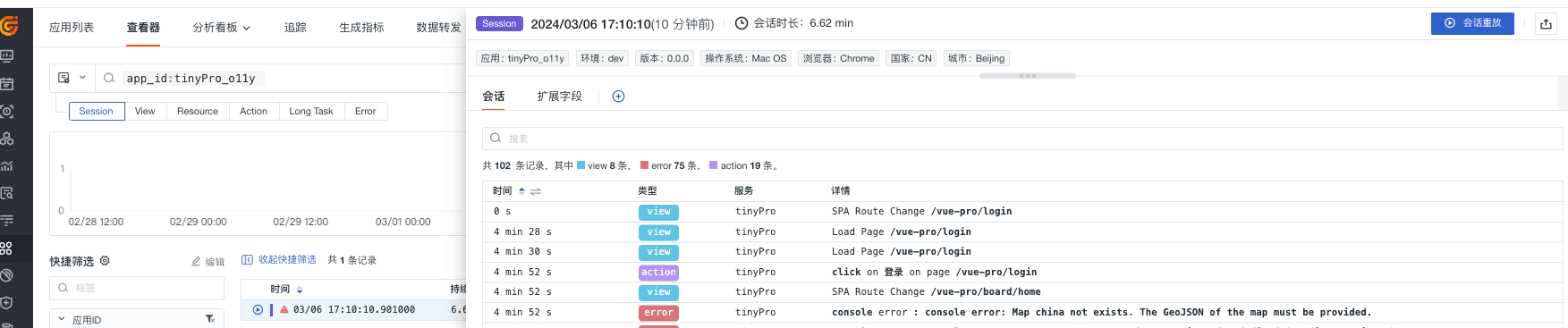The width and height of the screenshot is (1568, 328).
Task: Open the calendar events icon in the sidebar
Action: pos(7,84)
